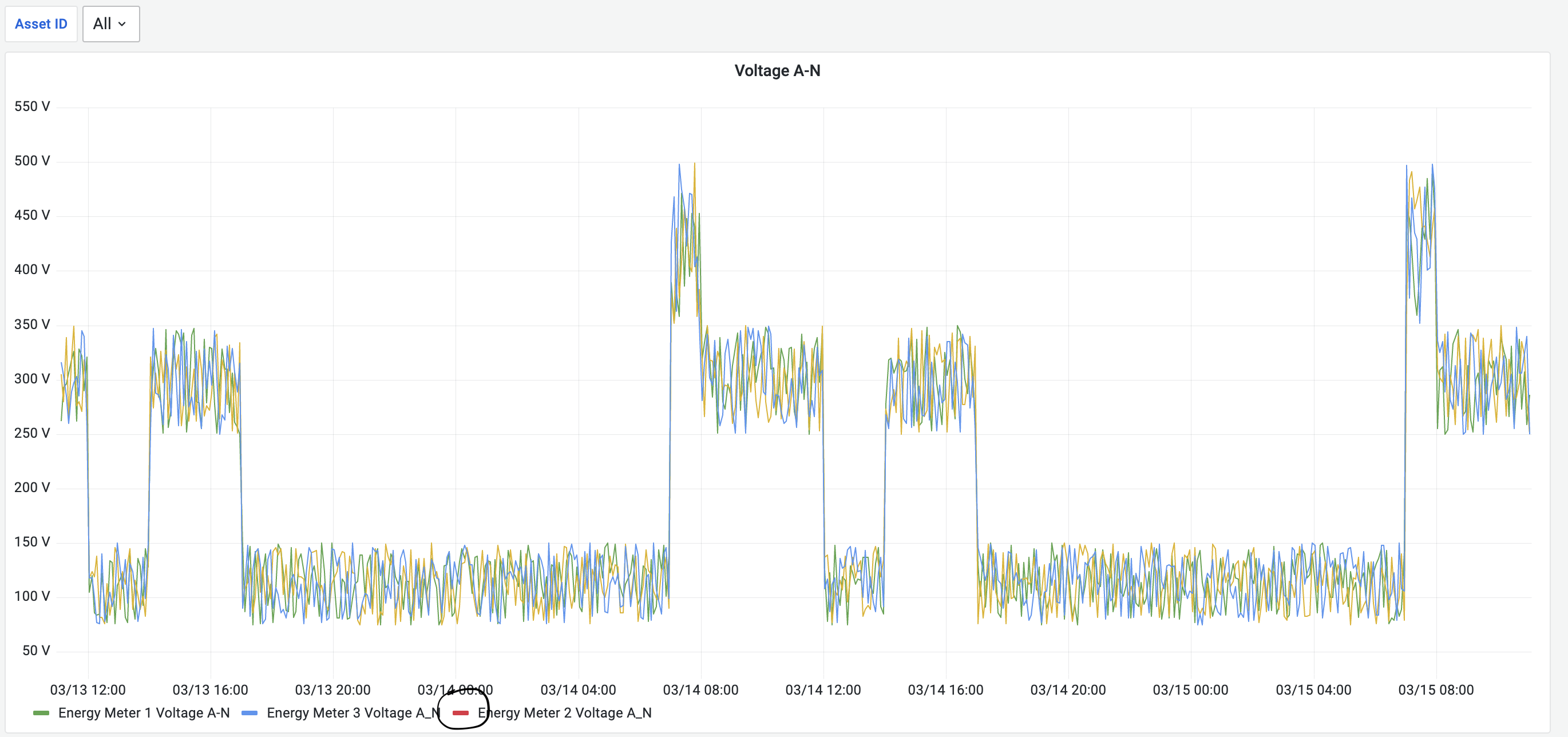This screenshot has width=1568, height=737.
Task: Click the Asset ID link
Action: coord(41,23)
